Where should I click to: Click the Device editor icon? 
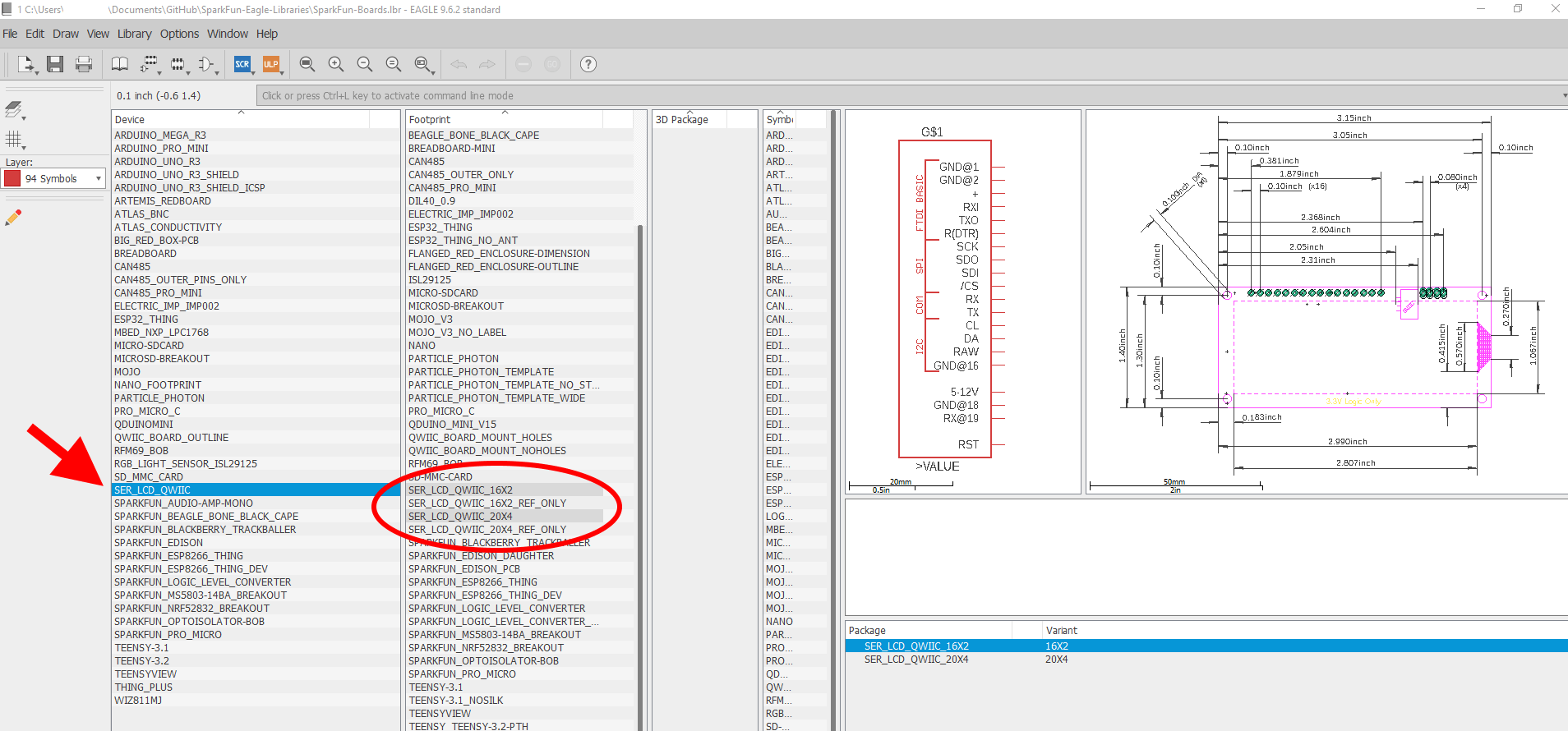[148, 64]
